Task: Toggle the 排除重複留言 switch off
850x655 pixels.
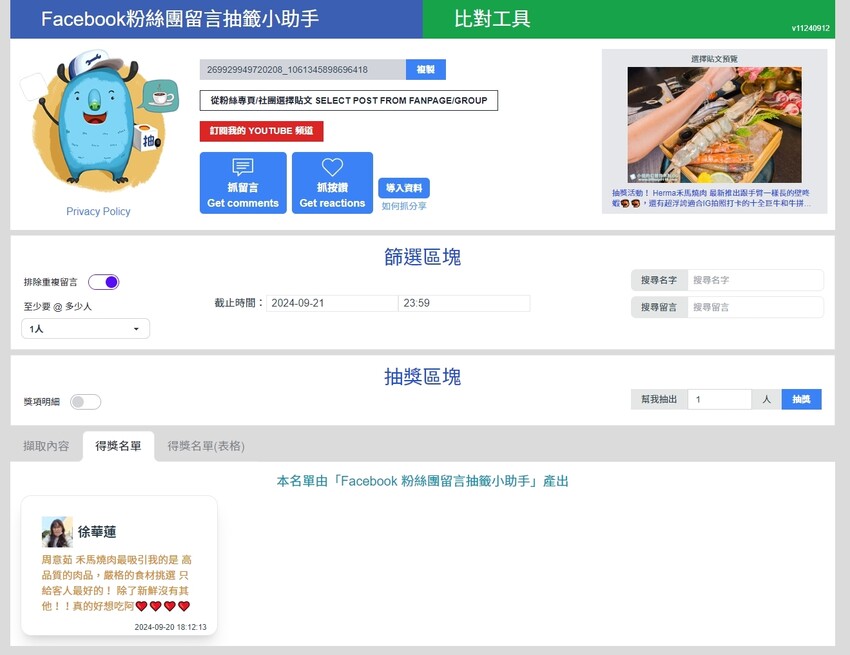Action: coord(104,282)
